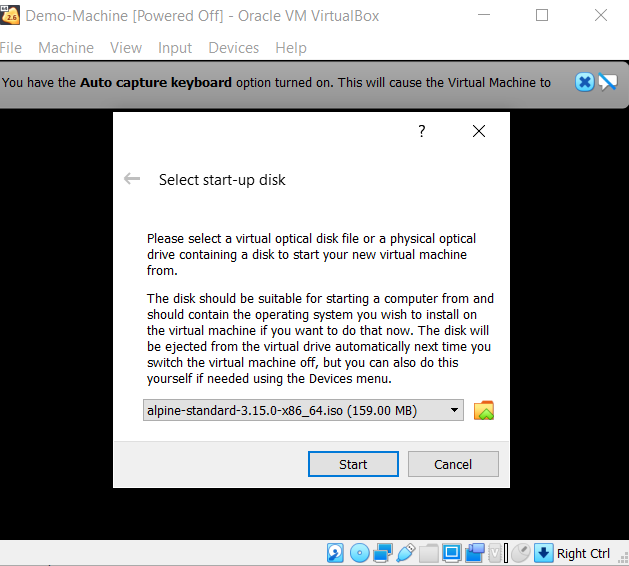Open the Machine menu
The height and width of the screenshot is (566, 629).
[x=66, y=48]
